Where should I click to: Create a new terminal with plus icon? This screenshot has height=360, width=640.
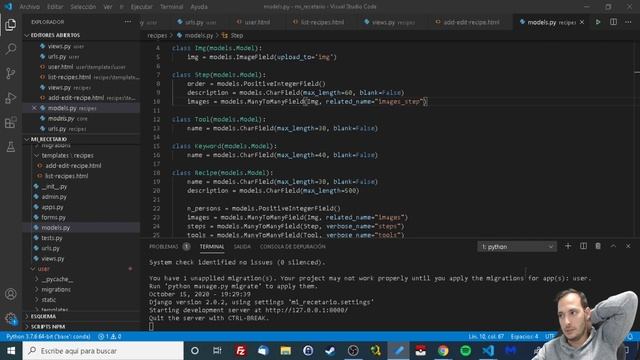pyautogui.click(x=568, y=246)
